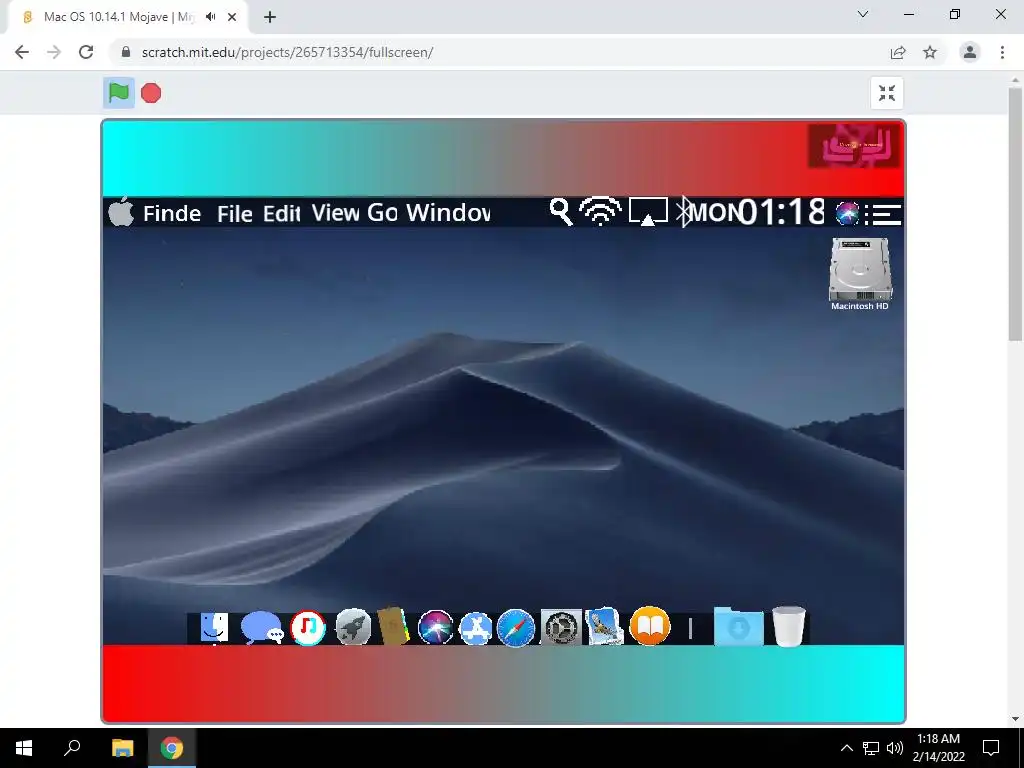Open Siri from the dock
Image resolution: width=1024 pixels, height=768 pixels.
click(436, 628)
